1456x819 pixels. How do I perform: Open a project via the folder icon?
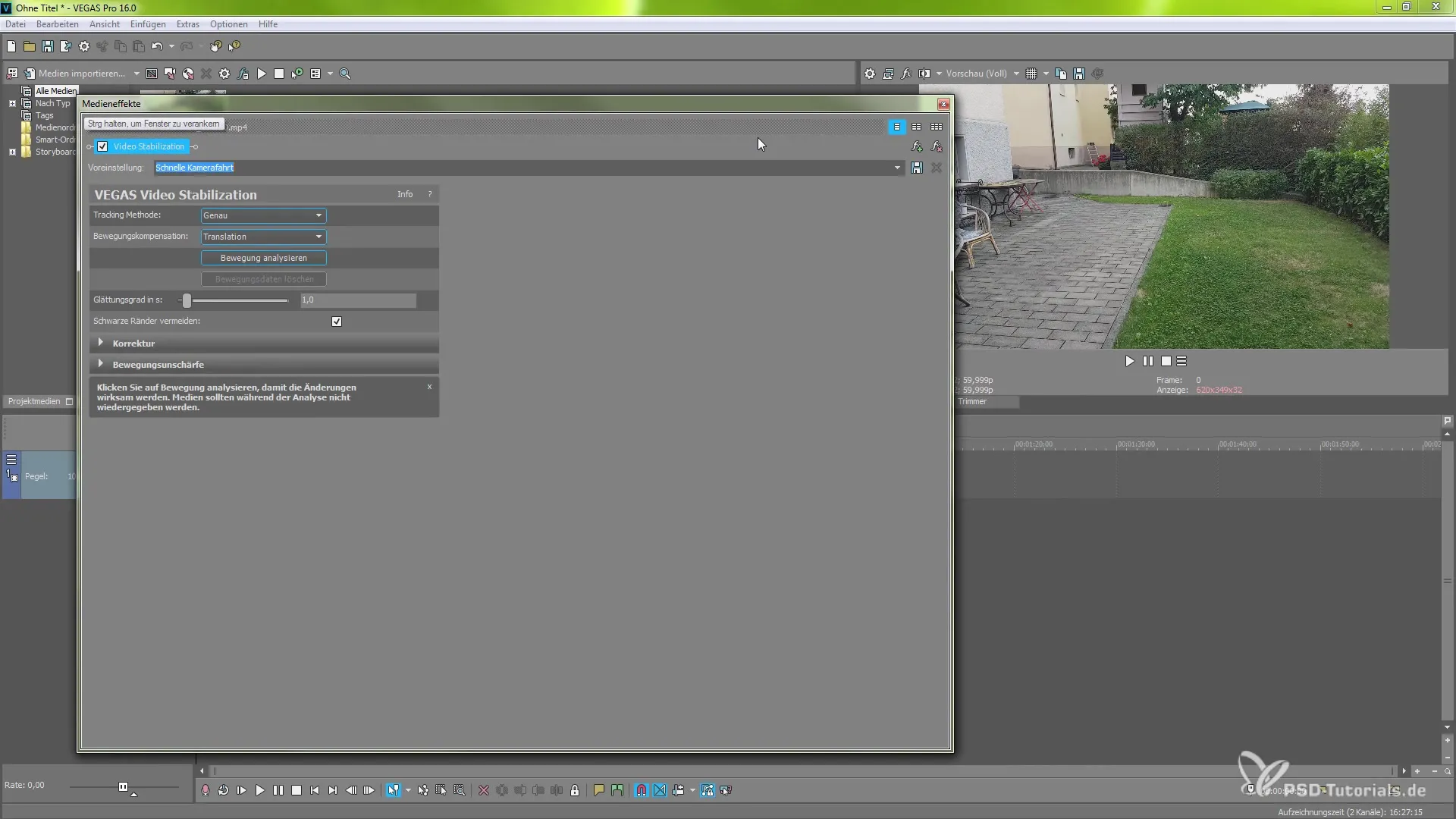tap(30, 46)
